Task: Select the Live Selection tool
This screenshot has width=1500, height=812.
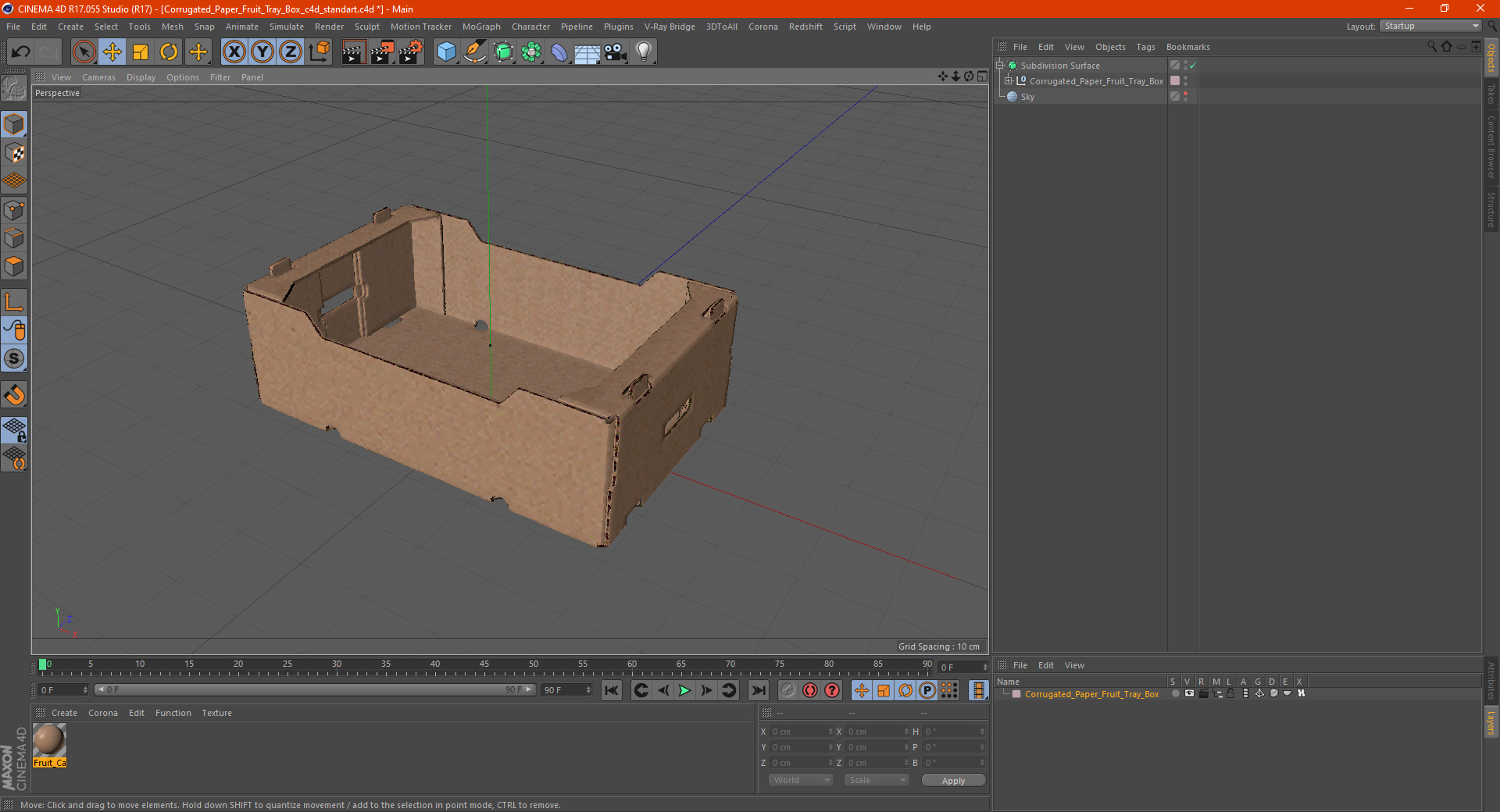Action: pos(84,52)
